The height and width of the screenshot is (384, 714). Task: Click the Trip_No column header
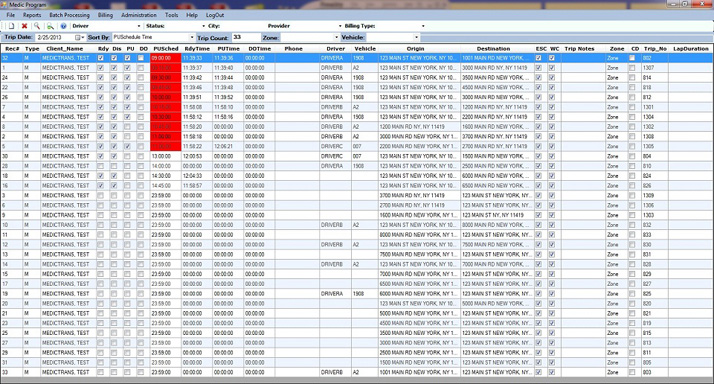(x=655, y=49)
